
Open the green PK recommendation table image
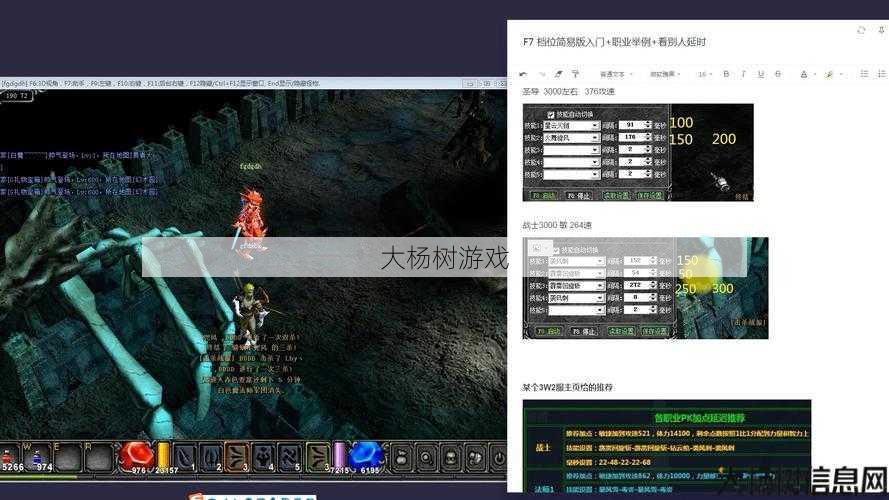pyautogui.click(x=667, y=446)
